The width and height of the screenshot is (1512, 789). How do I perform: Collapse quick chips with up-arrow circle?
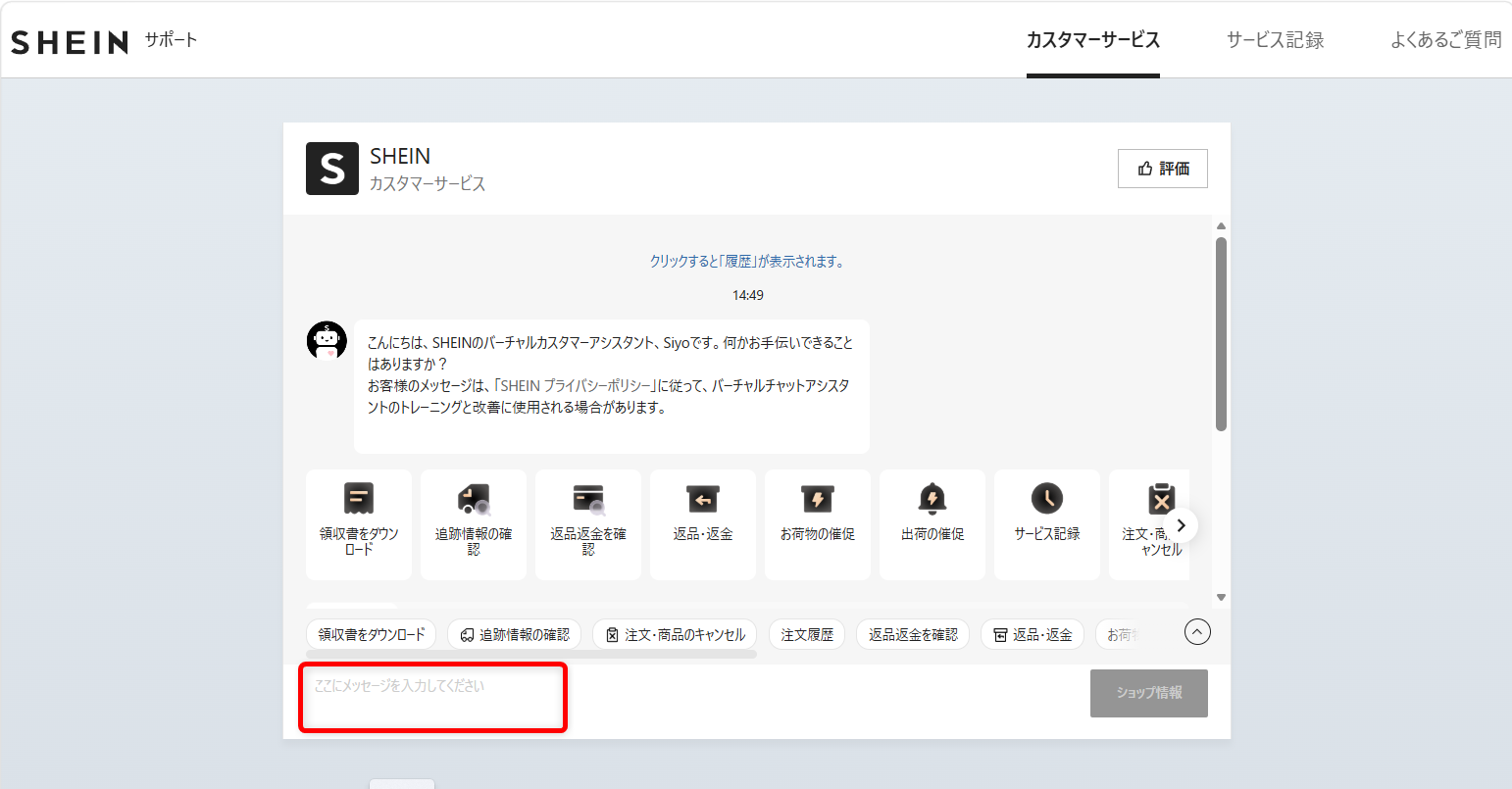point(1197,632)
